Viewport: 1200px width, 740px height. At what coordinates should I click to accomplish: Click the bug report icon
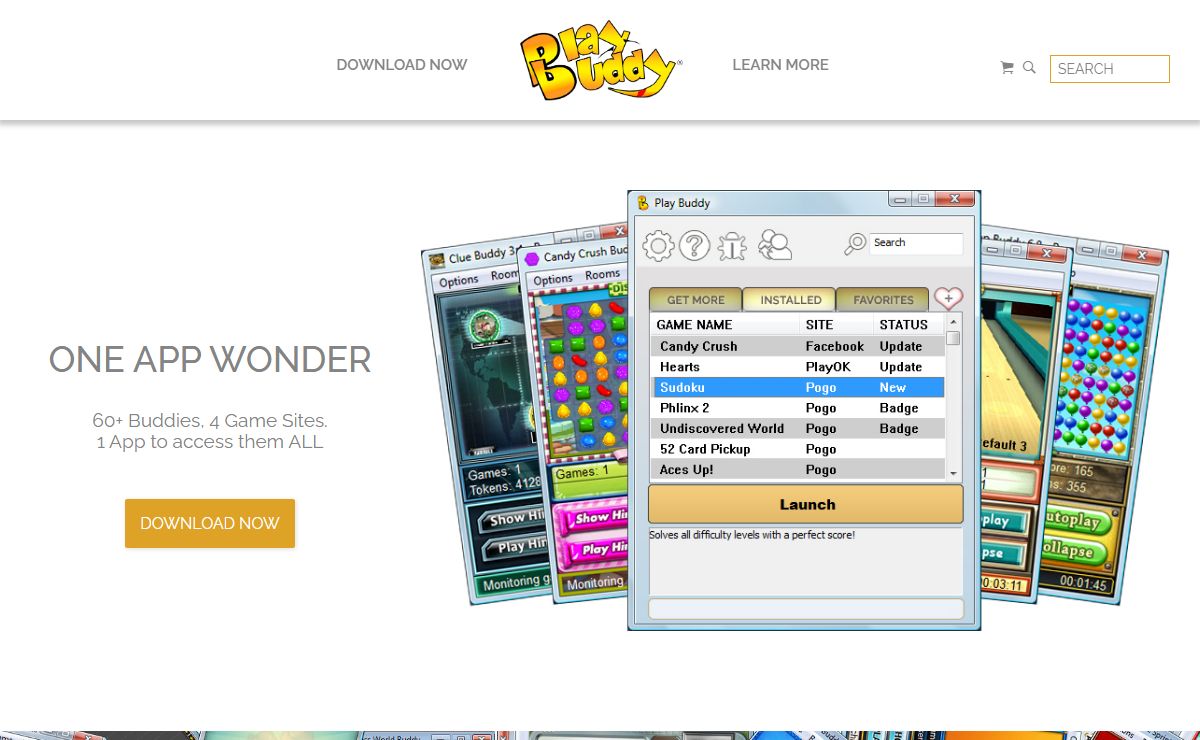(732, 245)
